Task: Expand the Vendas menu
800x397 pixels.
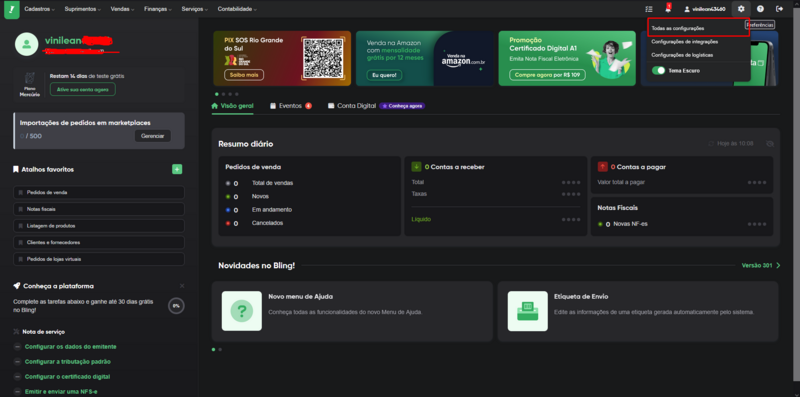Action: pyautogui.click(x=122, y=9)
